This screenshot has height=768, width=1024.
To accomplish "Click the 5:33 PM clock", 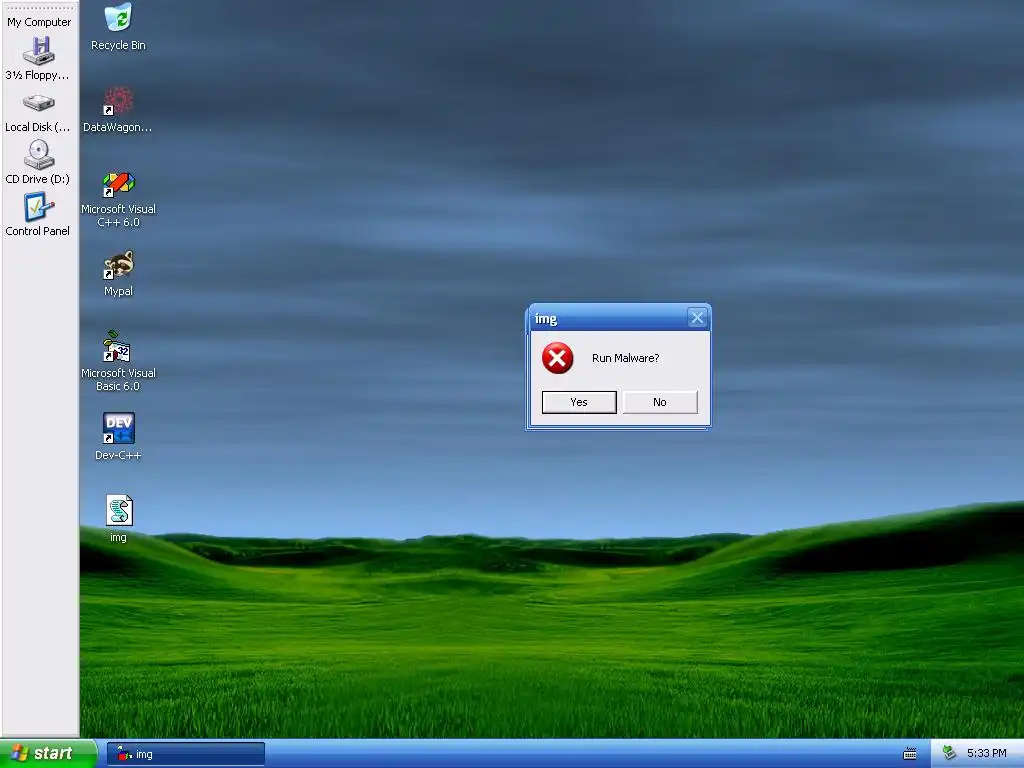I will click(987, 754).
